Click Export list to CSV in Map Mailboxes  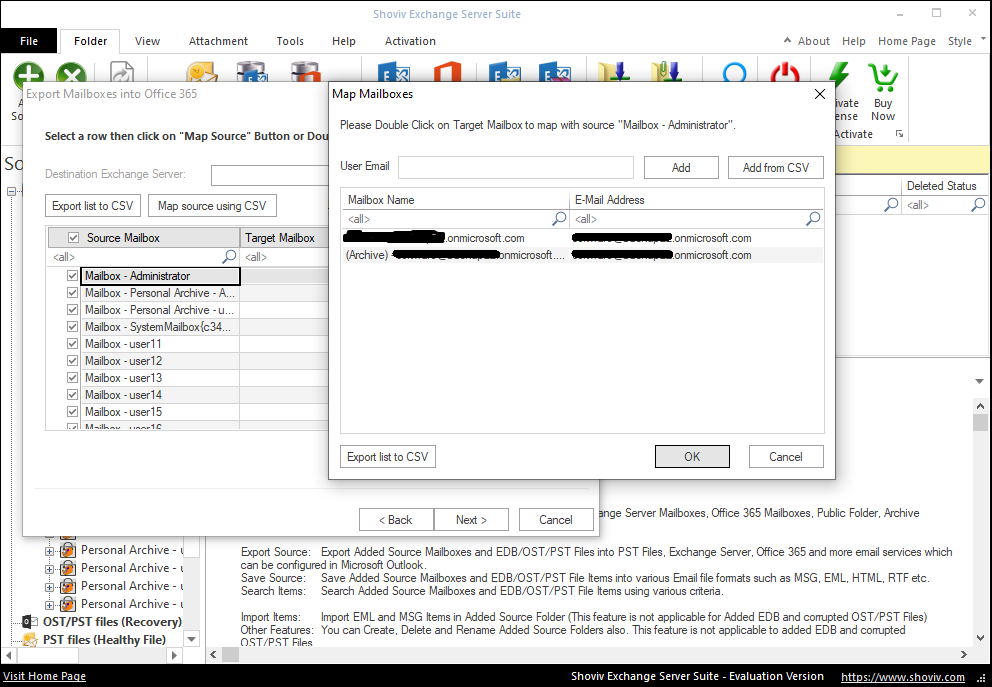pos(388,457)
